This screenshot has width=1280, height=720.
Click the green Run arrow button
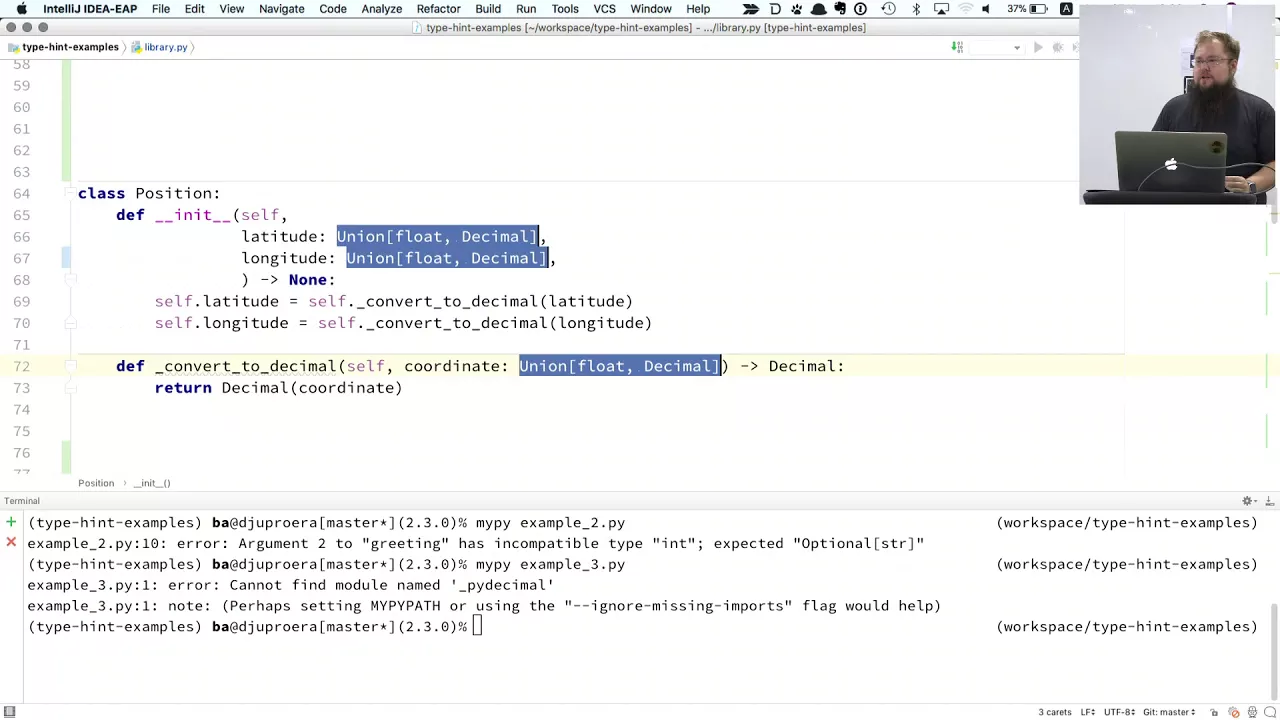tap(1038, 47)
